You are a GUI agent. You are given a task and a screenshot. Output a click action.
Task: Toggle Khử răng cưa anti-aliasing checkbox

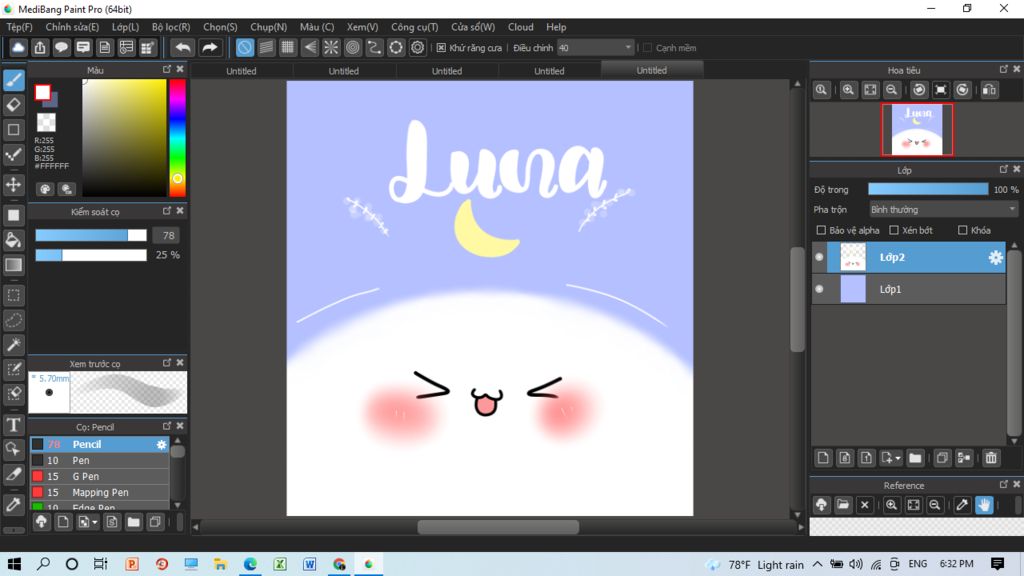(x=441, y=48)
